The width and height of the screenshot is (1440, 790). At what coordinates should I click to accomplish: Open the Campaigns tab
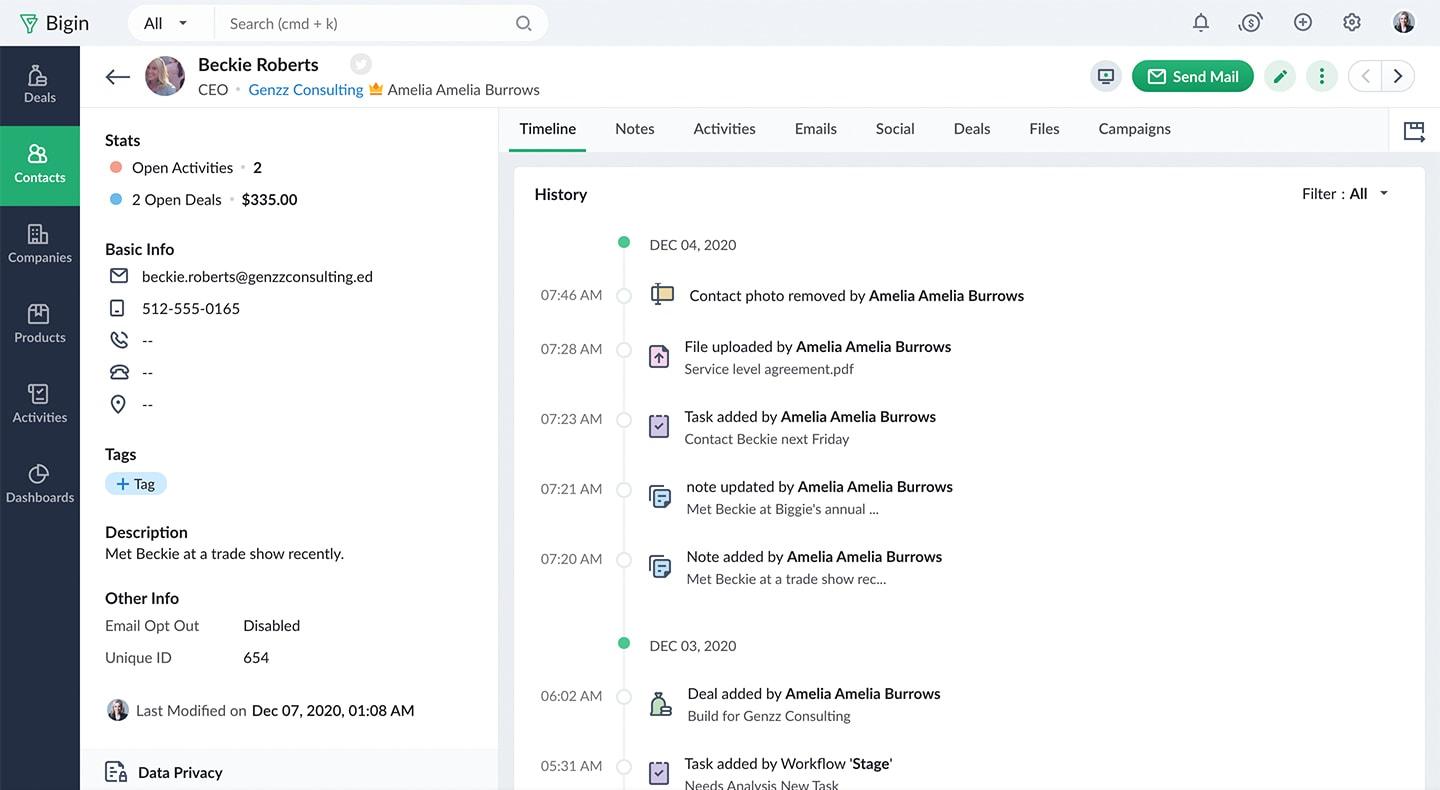[1135, 129]
